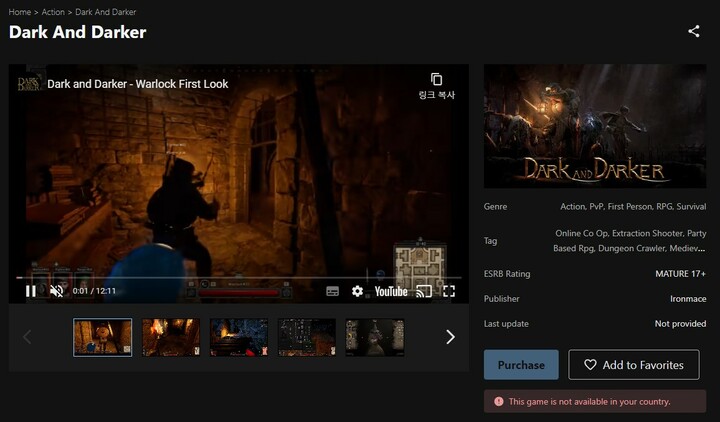The width and height of the screenshot is (720, 422).
Task: Toggle video subtitles/captions
Action: tap(332, 291)
